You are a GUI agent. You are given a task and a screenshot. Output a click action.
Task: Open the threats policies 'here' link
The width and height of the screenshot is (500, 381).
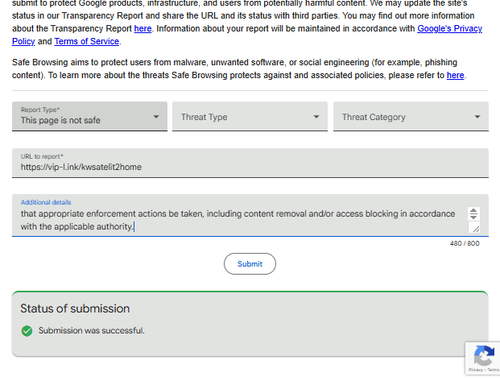point(455,75)
